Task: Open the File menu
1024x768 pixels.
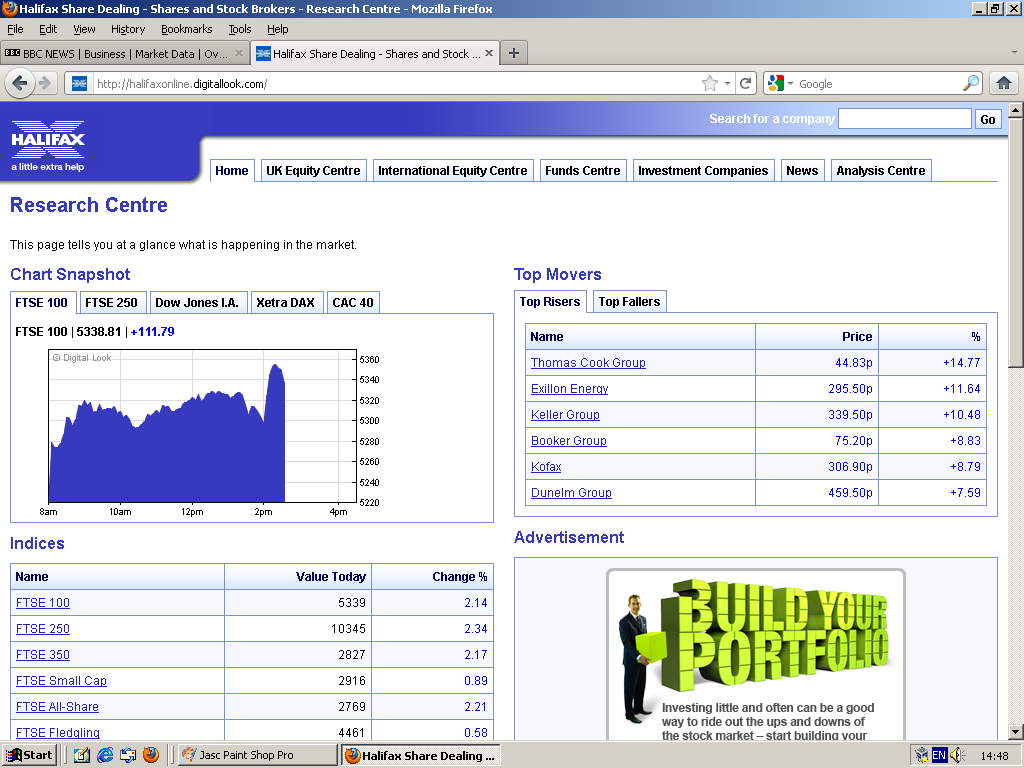Action: tap(15, 29)
